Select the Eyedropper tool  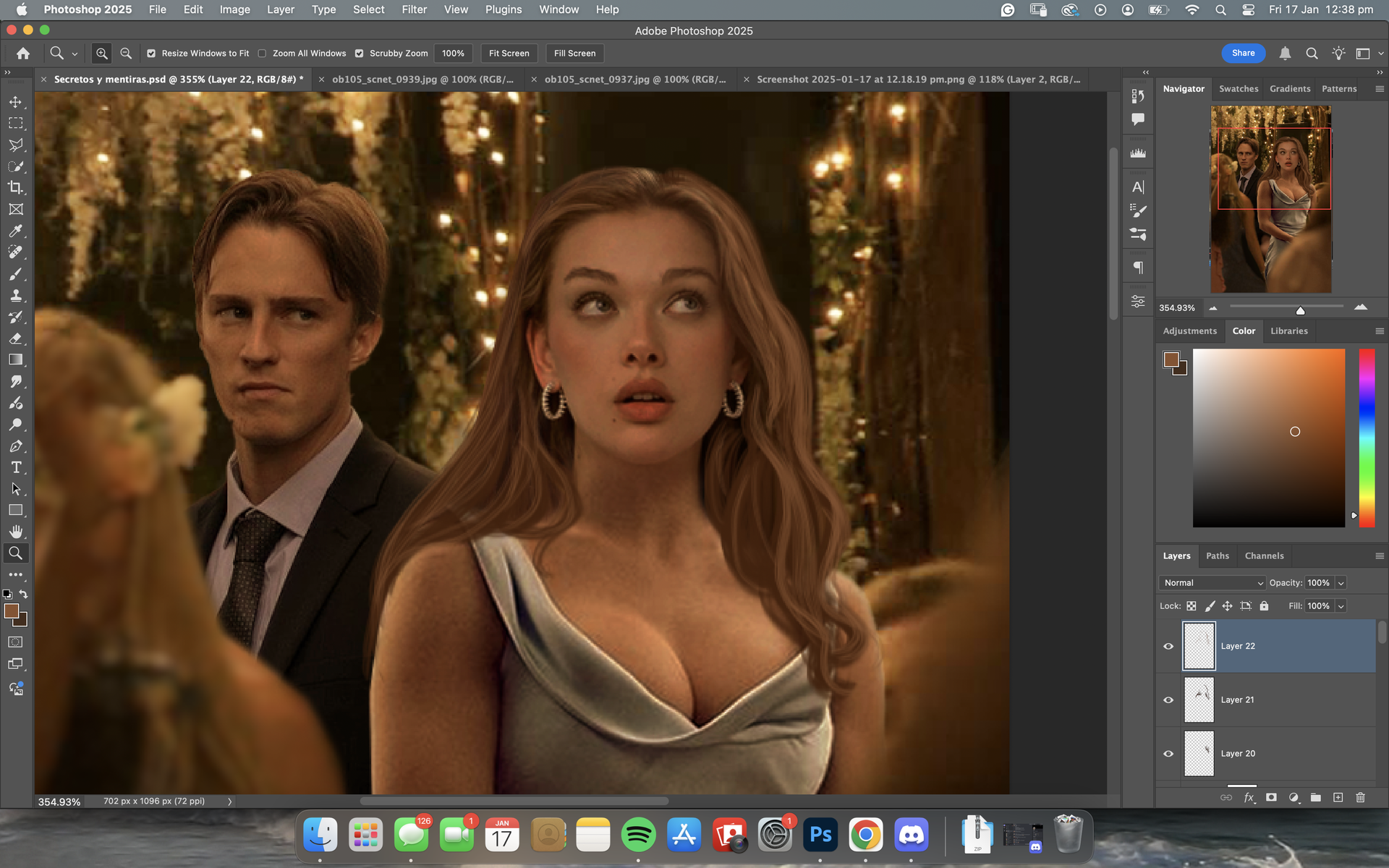[x=15, y=231]
